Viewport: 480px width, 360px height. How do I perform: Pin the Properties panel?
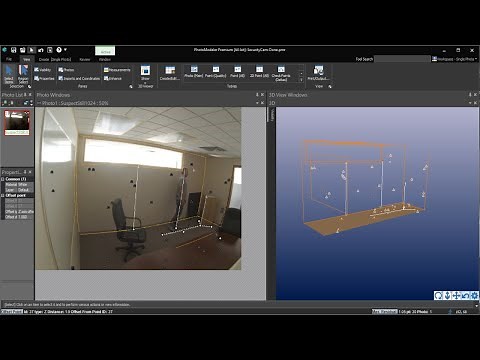[25, 172]
